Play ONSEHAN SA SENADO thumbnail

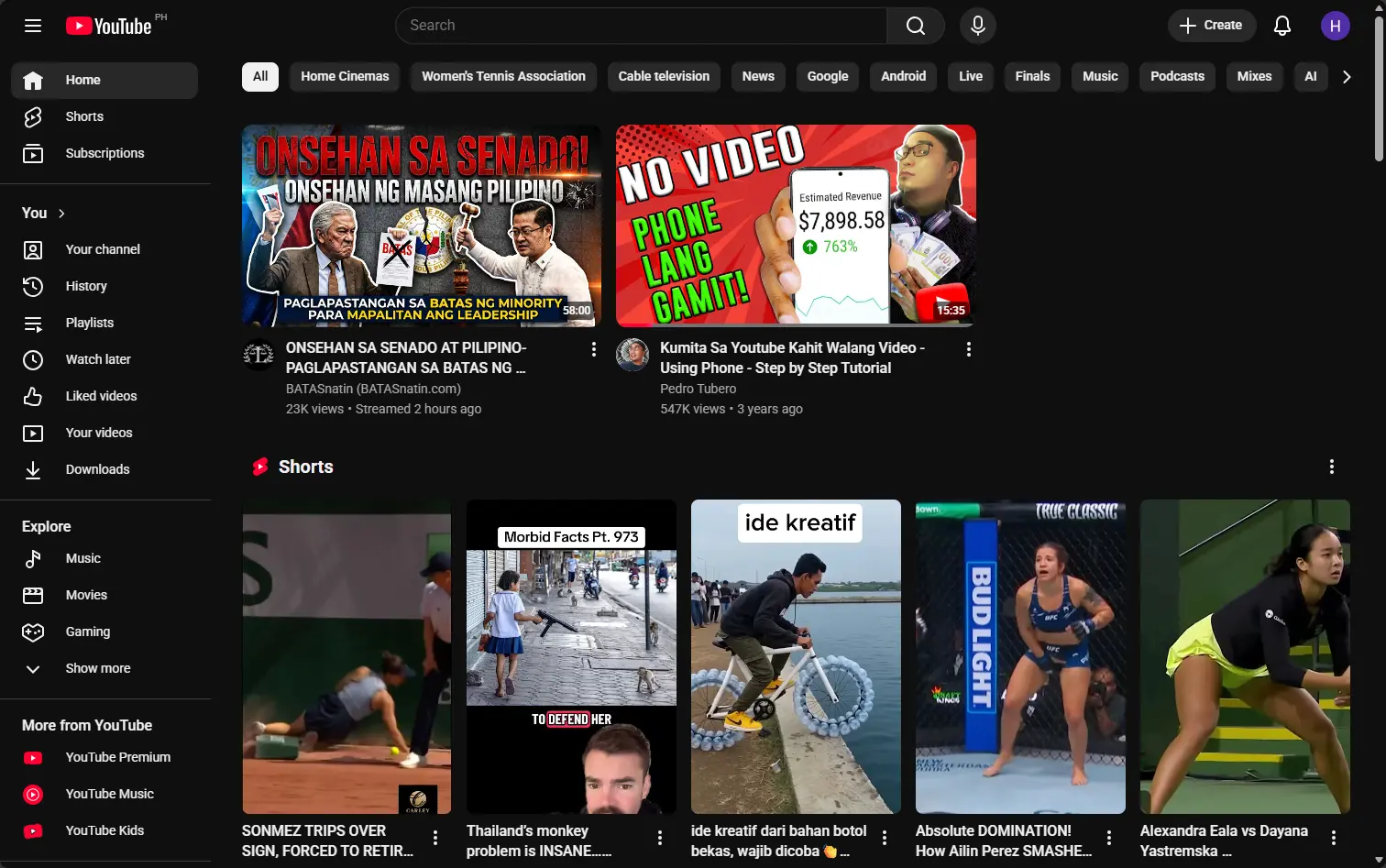pyautogui.click(x=422, y=225)
